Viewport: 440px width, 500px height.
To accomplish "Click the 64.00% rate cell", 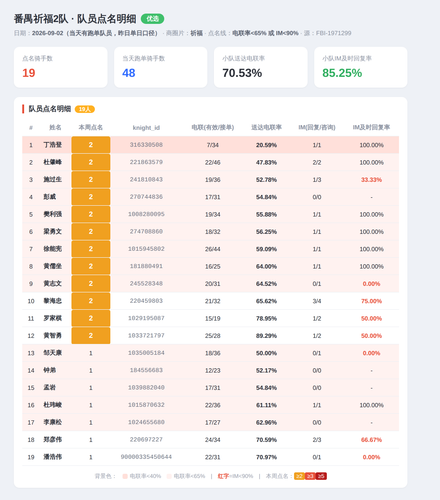I will point(266,266).
